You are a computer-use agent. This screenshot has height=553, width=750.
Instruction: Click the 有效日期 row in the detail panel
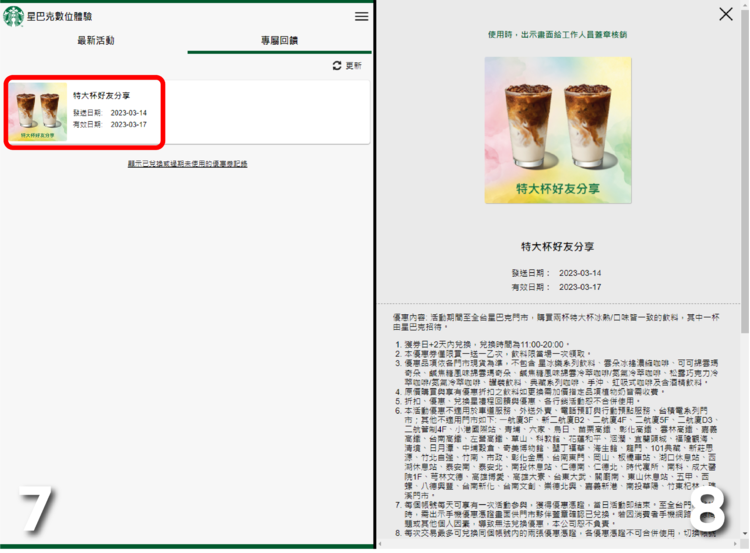pyautogui.click(x=558, y=286)
